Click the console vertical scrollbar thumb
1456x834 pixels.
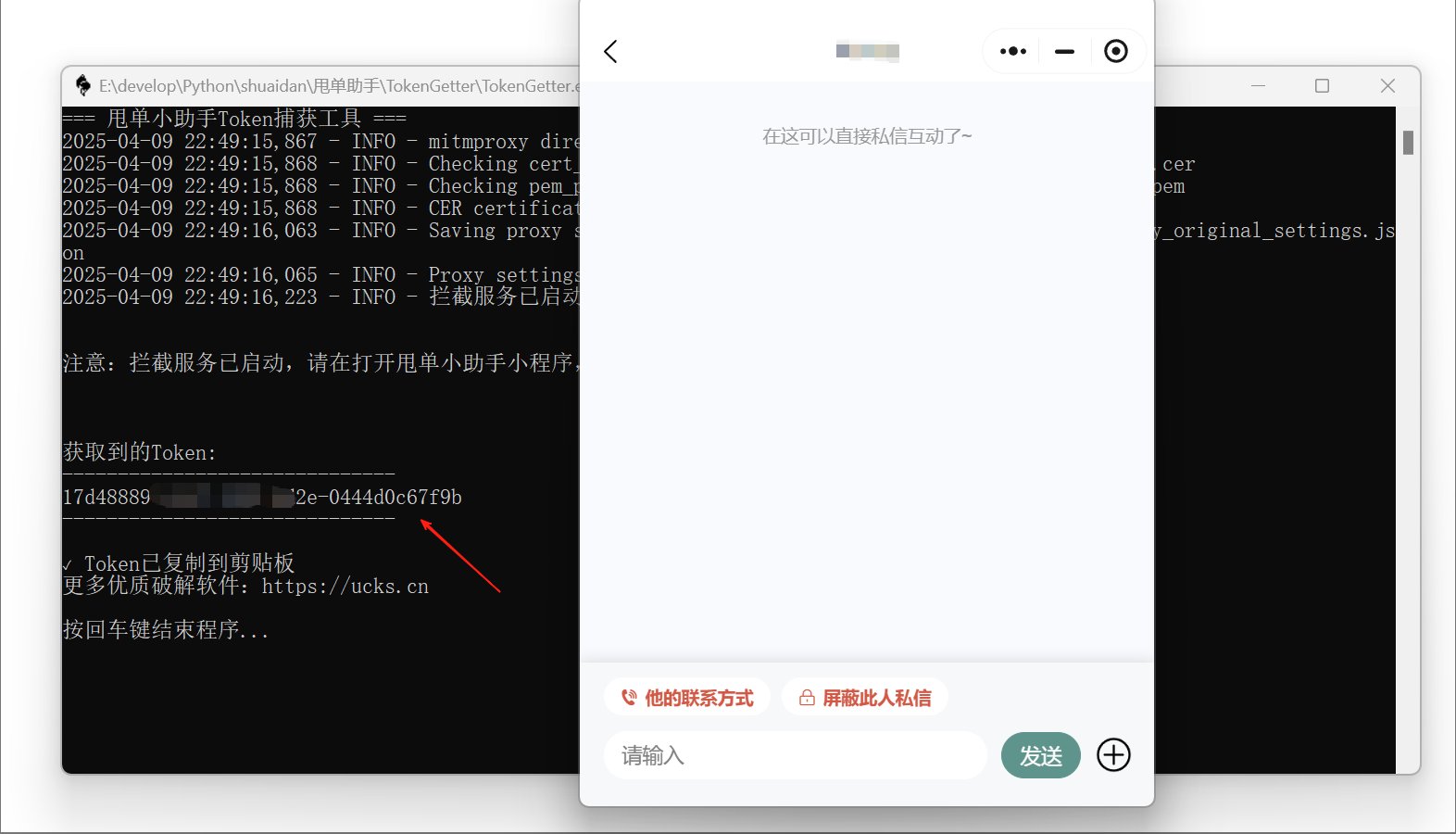point(1408,143)
